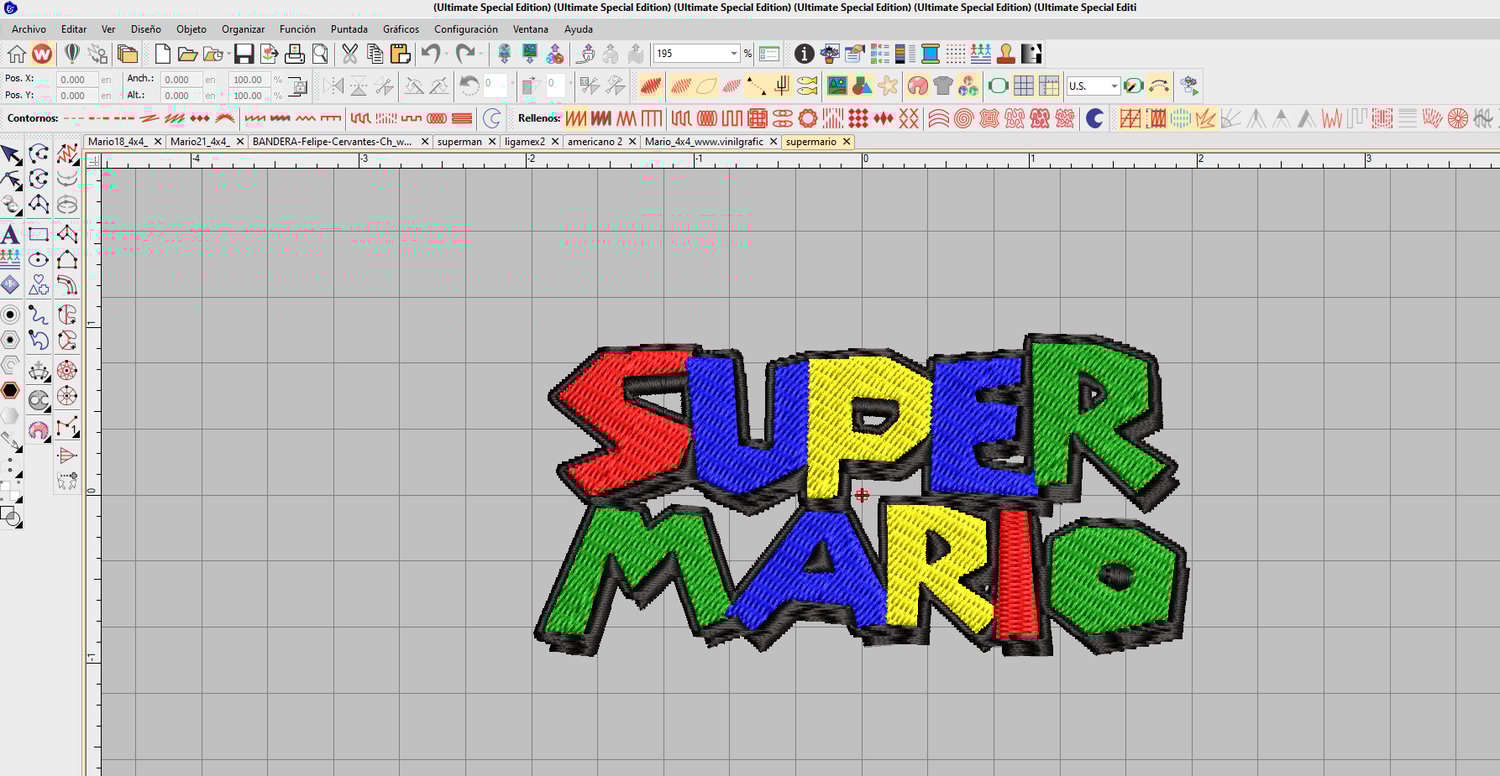Select the arrow Select Object tool
Screen dimensions: 1500x776
[x=11, y=154]
